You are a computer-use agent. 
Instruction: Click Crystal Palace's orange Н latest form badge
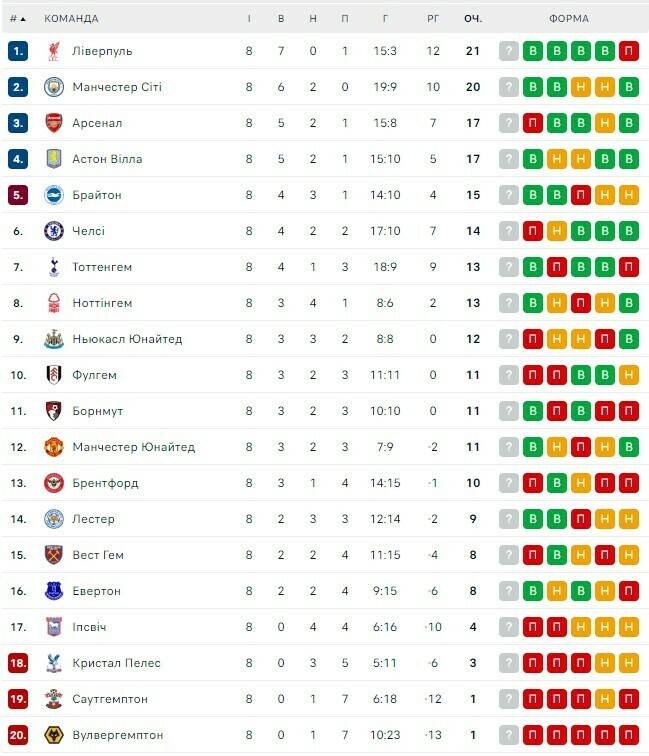coord(629,663)
